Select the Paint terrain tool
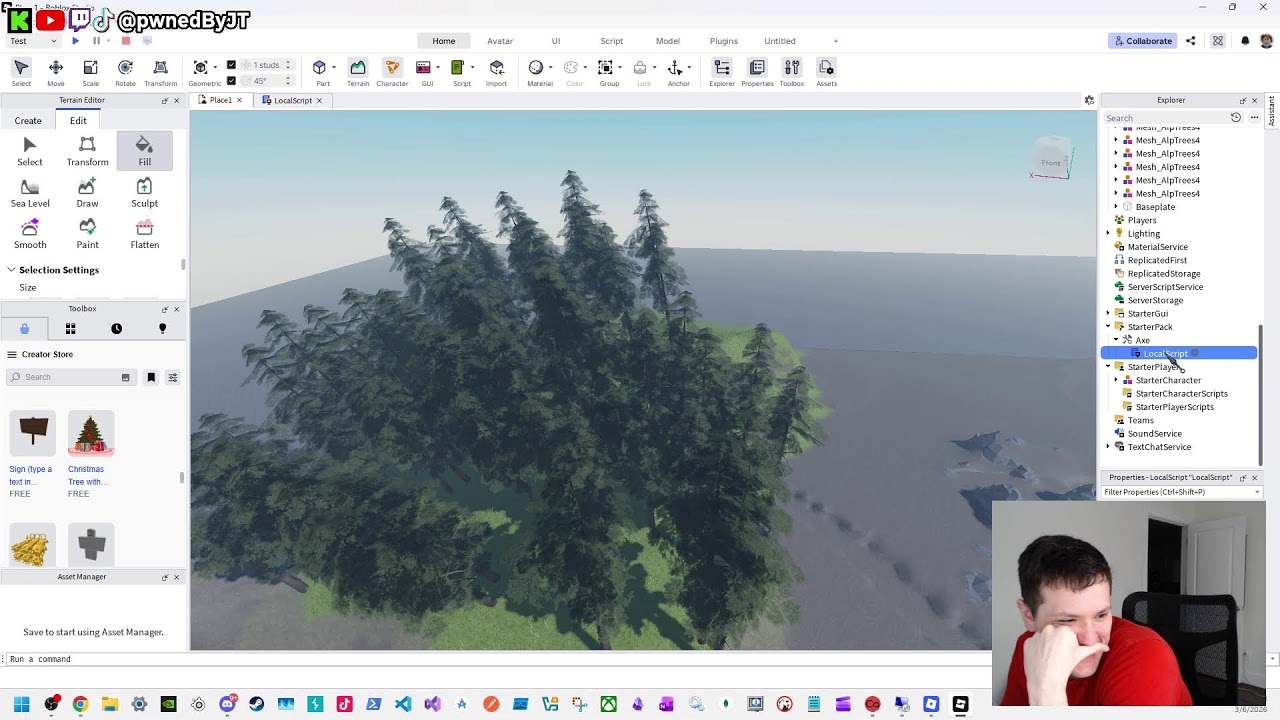Viewport: 1280px width, 720px height. [x=87, y=234]
